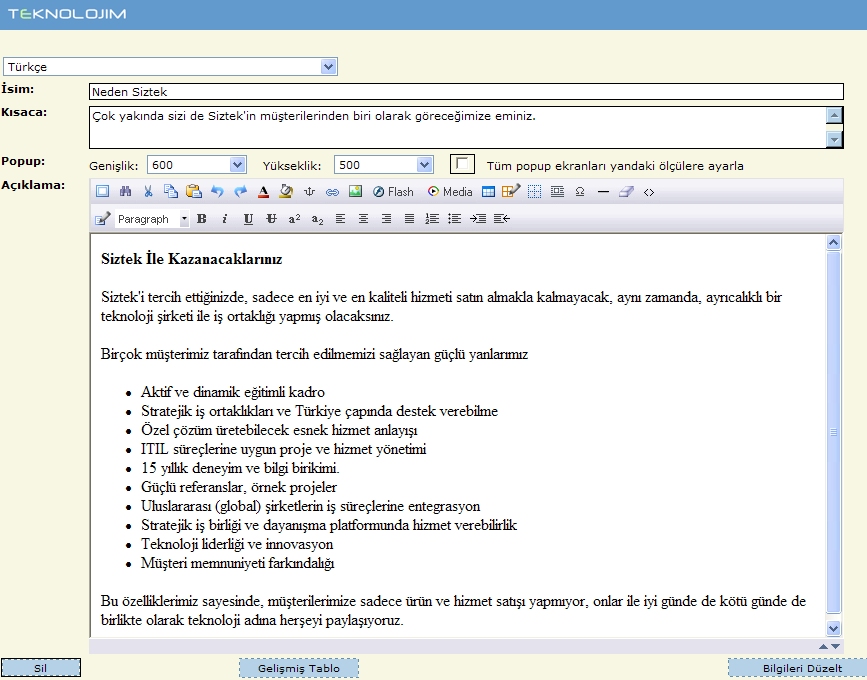The height and width of the screenshot is (680, 867).
Task: Align text left
Action: click(341, 219)
